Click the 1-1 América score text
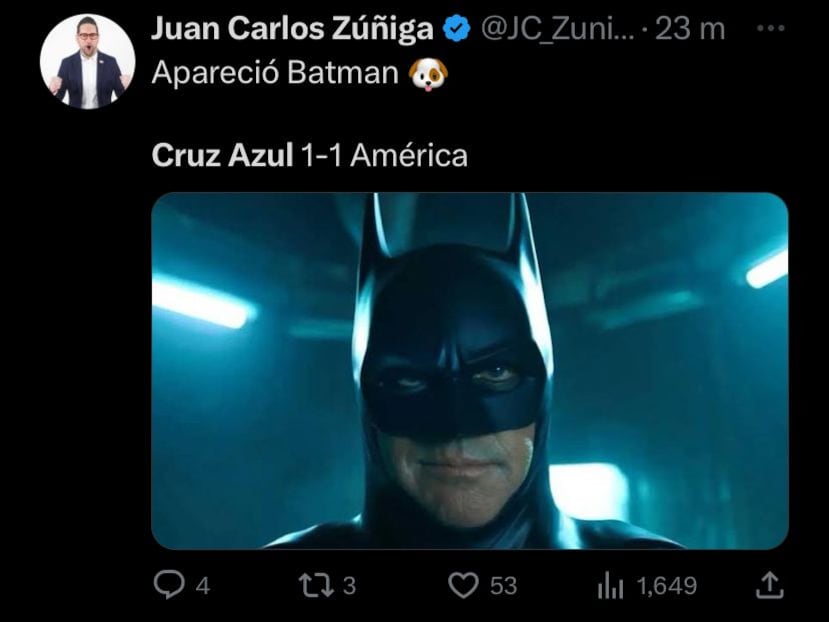The width and height of the screenshot is (829, 622). click(x=384, y=156)
